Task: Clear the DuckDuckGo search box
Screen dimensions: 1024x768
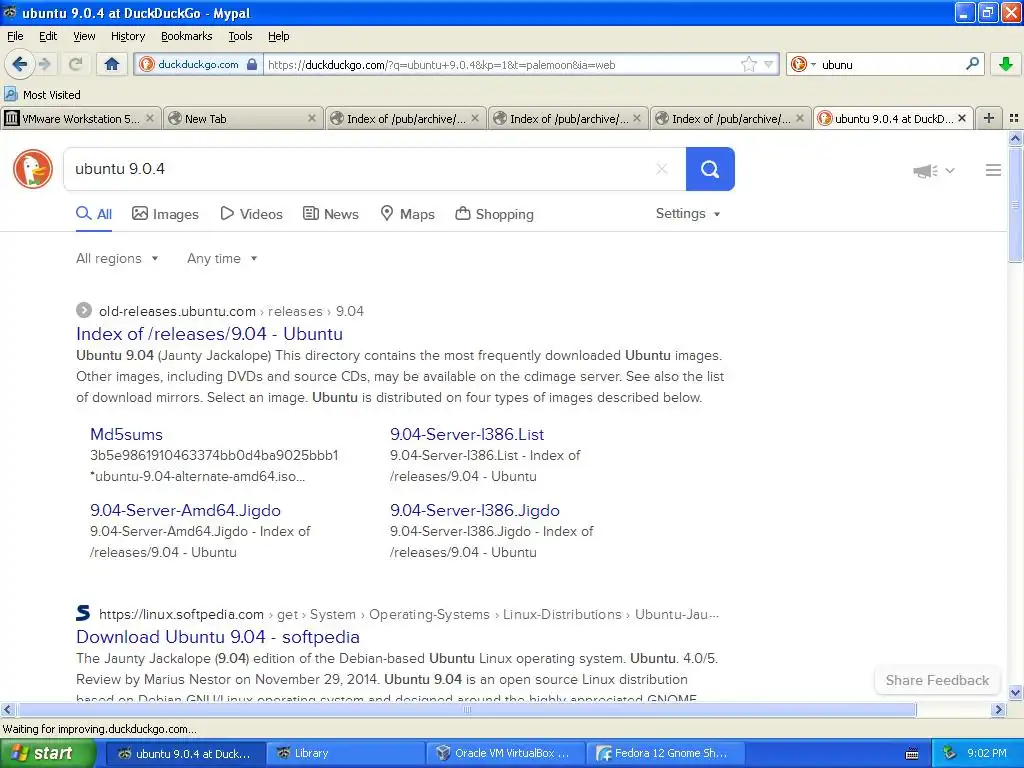Action: [662, 169]
